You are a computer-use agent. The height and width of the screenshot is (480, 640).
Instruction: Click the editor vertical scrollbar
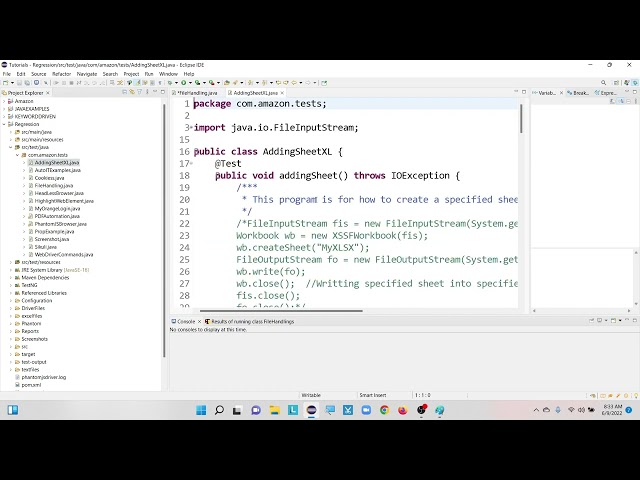[x=521, y=118]
